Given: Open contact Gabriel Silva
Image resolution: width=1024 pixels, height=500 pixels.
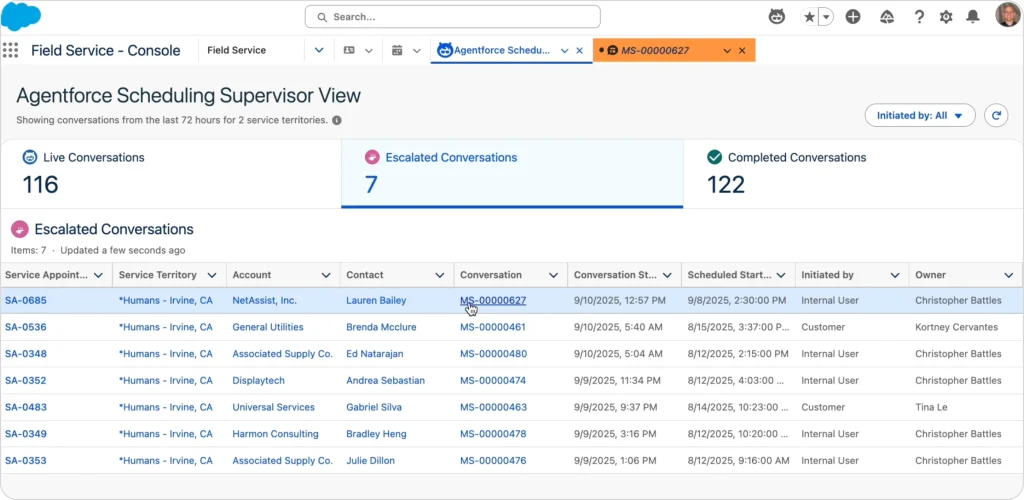Looking at the screenshot, I should coord(374,407).
